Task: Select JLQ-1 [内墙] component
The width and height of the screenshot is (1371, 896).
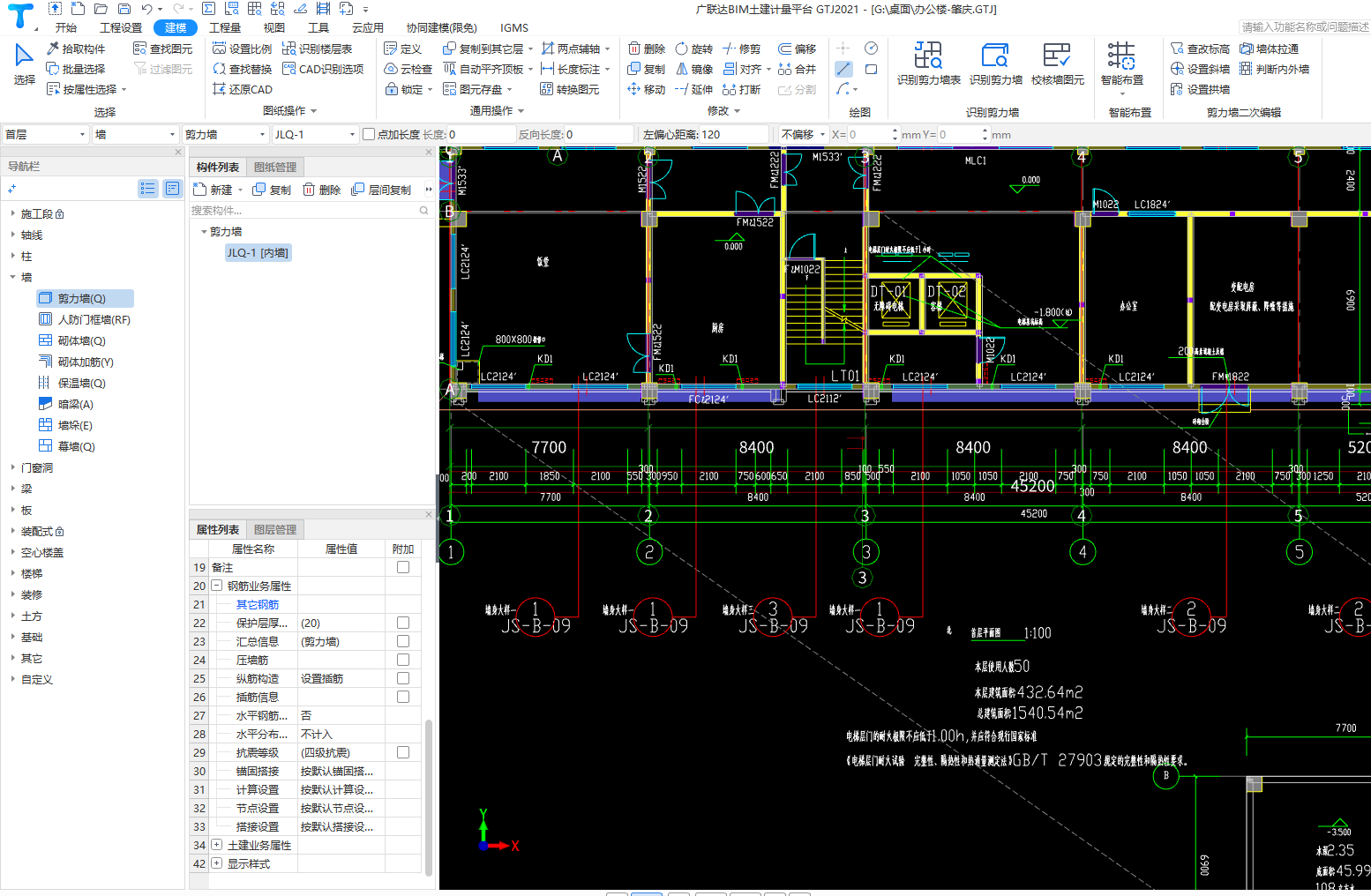Action: coord(258,252)
